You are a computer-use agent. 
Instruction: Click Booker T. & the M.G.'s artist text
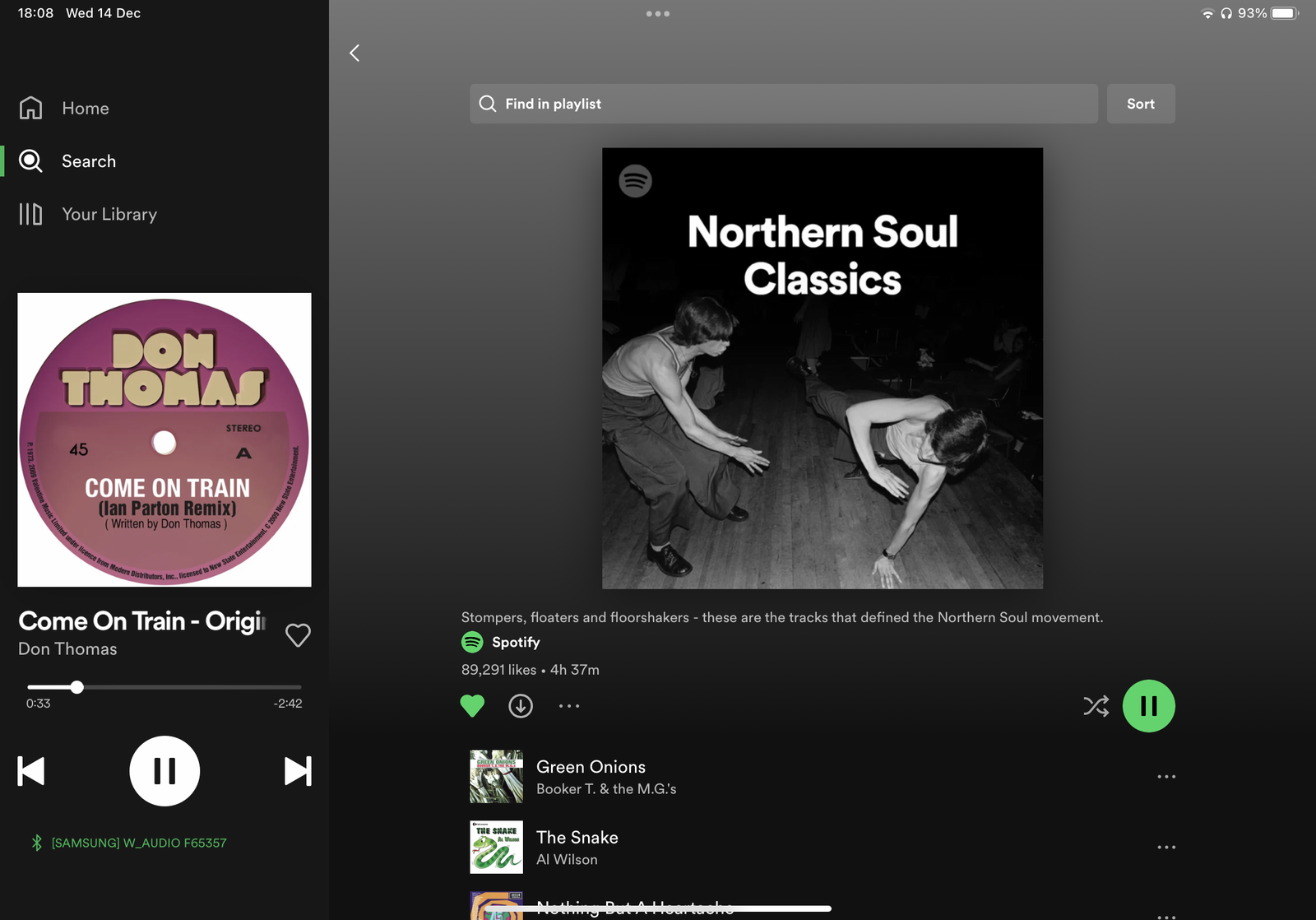pos(606,789)
